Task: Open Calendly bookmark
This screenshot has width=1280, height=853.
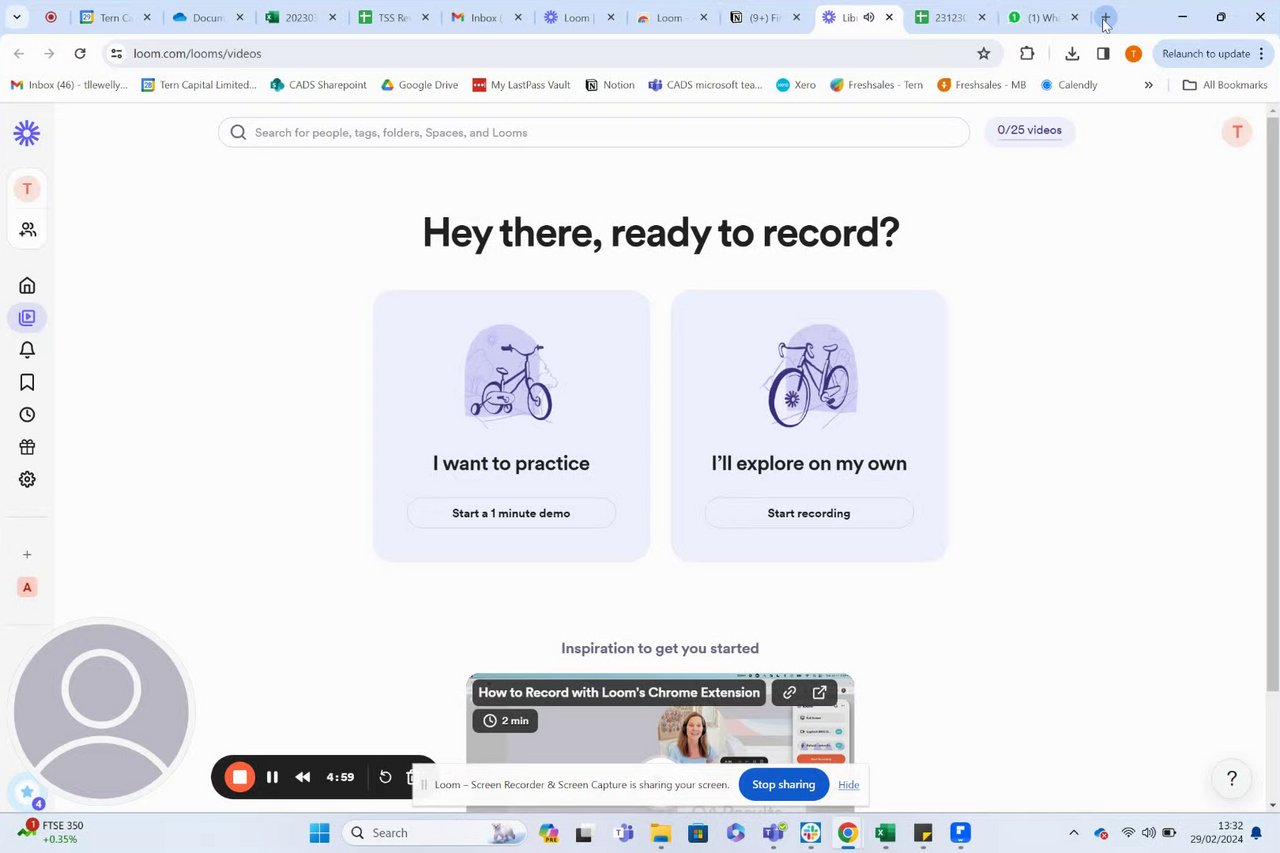Action: click(1069, 85)
